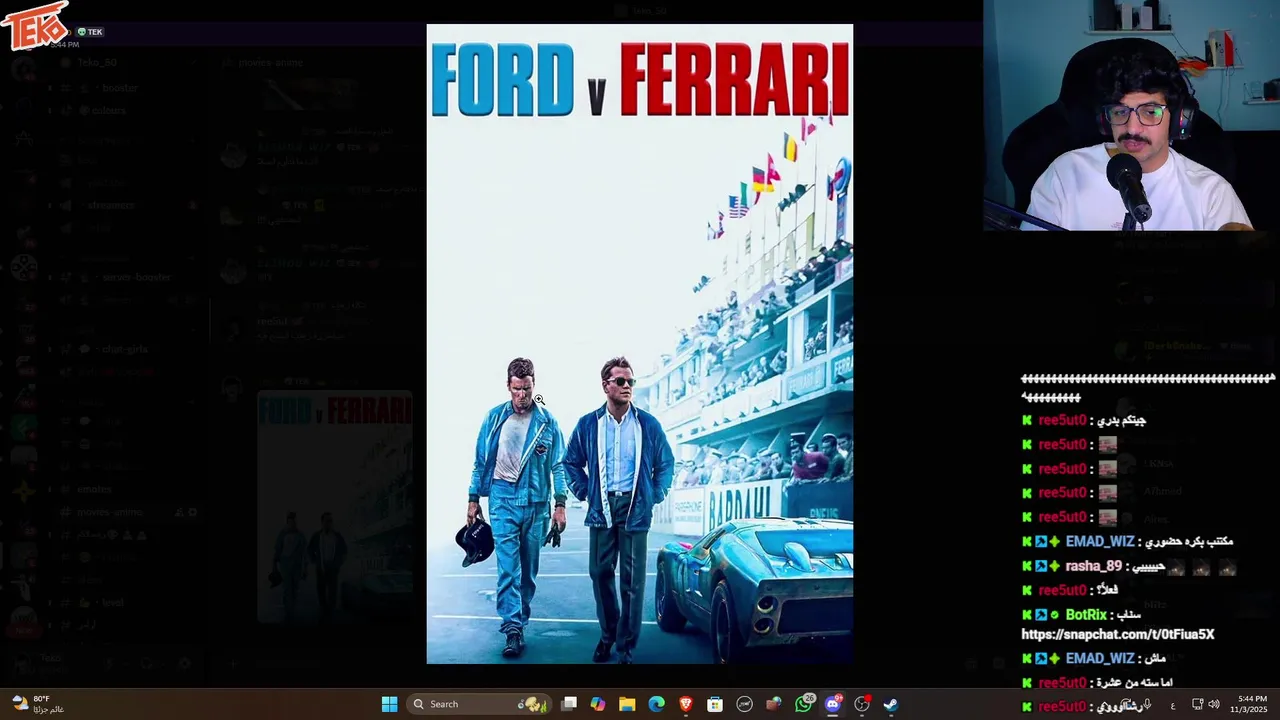
Task: Launch Microsoft Copilot from the taskbar
Action: (x=598, y=704)
